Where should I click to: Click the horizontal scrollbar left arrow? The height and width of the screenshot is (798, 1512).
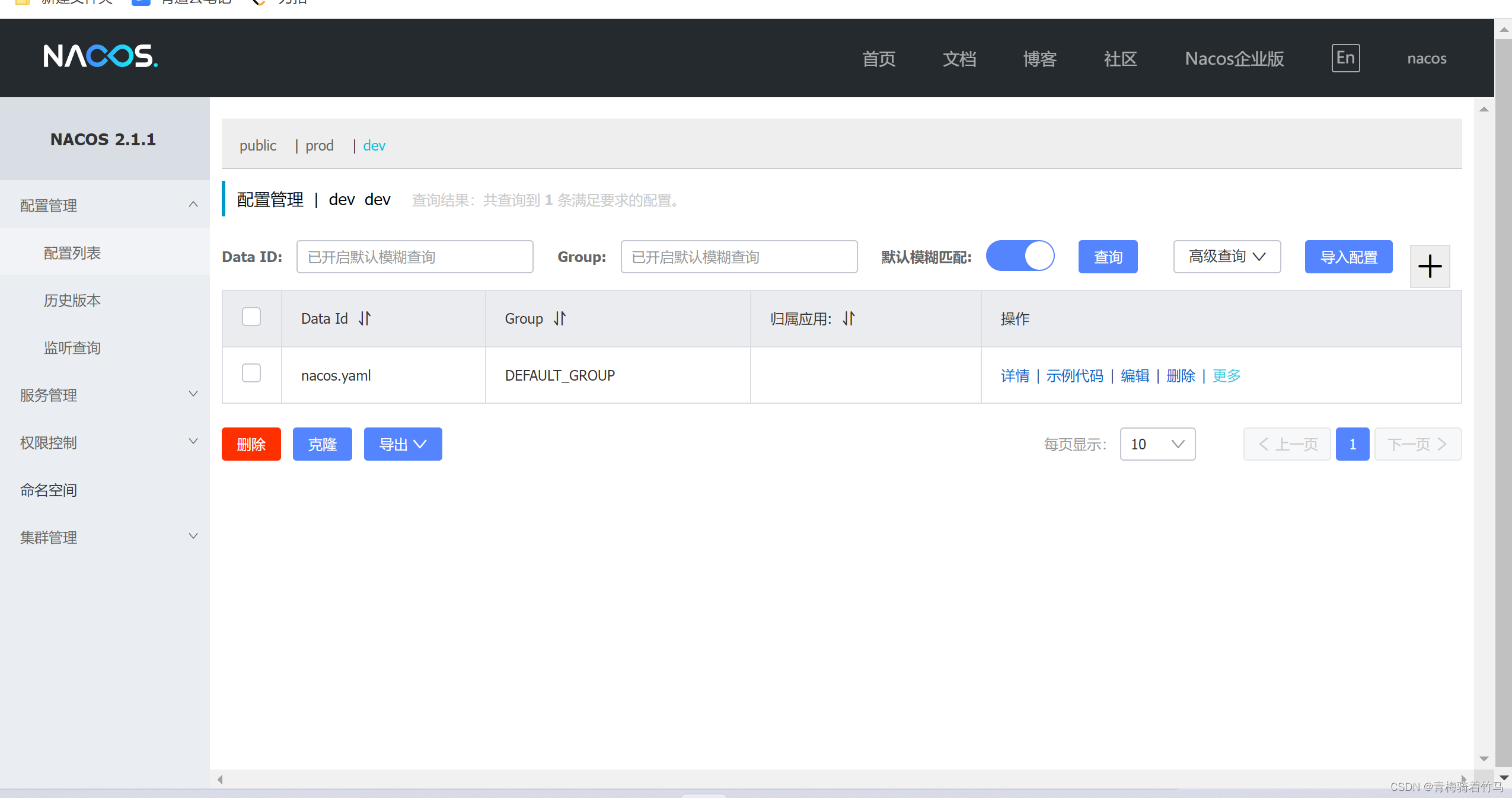(x=220, y=779)
